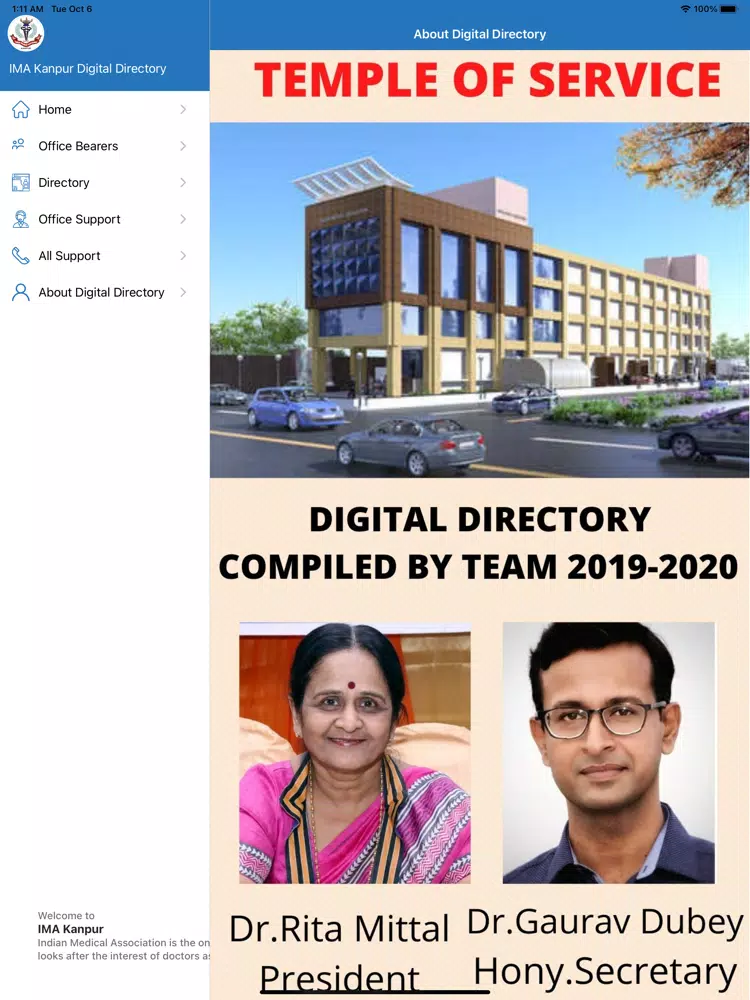Click the DIGITAL DIRECTORY heading text

click(480, 519)
